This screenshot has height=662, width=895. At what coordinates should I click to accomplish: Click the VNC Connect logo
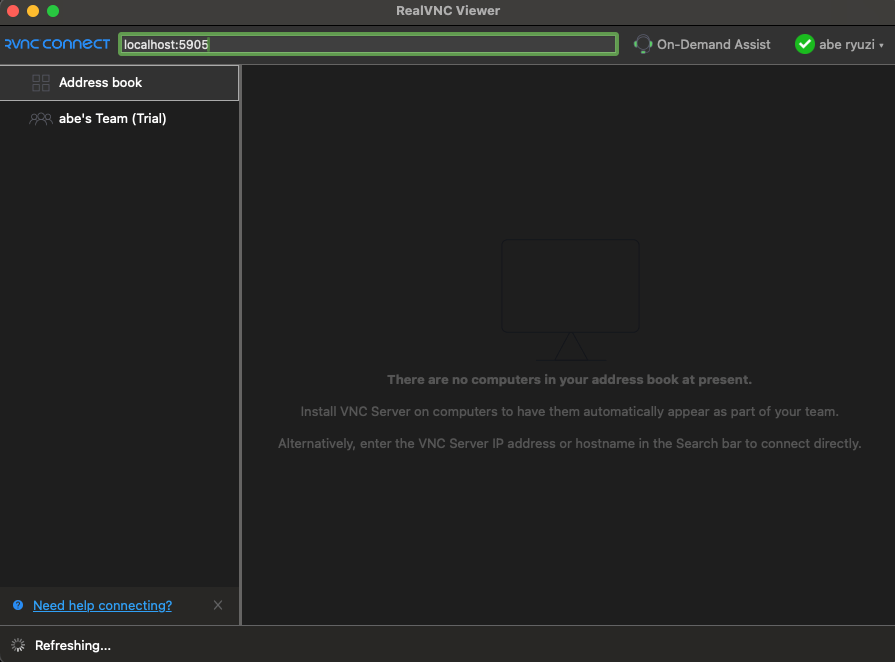point(57,44)
